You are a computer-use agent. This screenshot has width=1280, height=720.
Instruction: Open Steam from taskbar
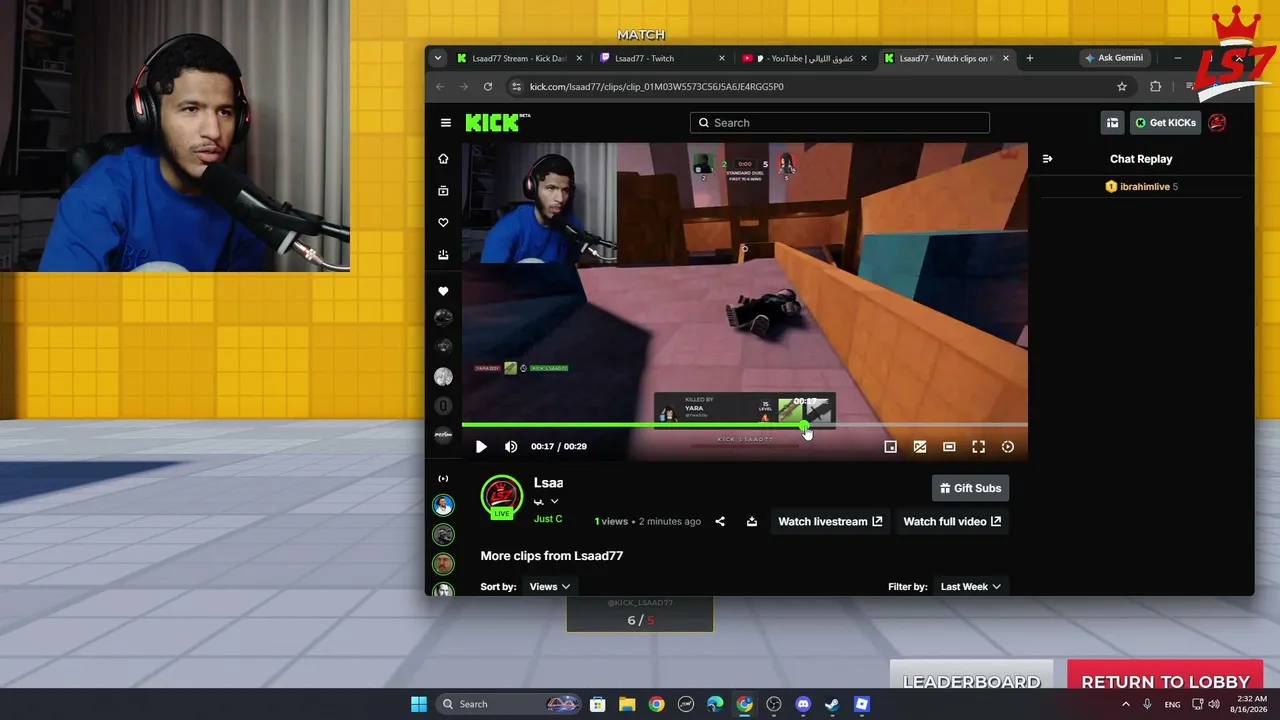coord(832,704)
